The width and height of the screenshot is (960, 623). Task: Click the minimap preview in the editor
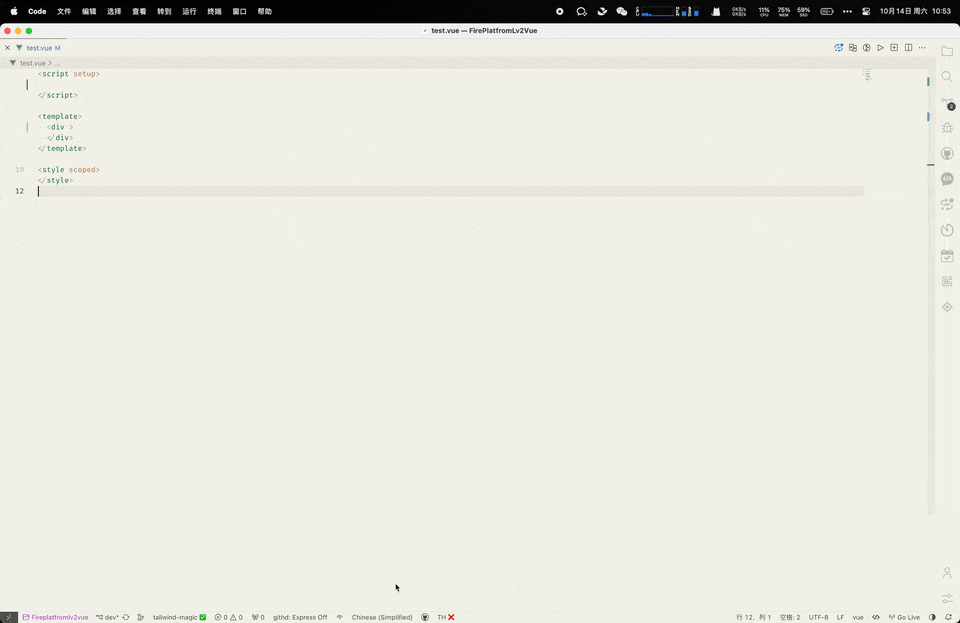(x=868, y=75)
